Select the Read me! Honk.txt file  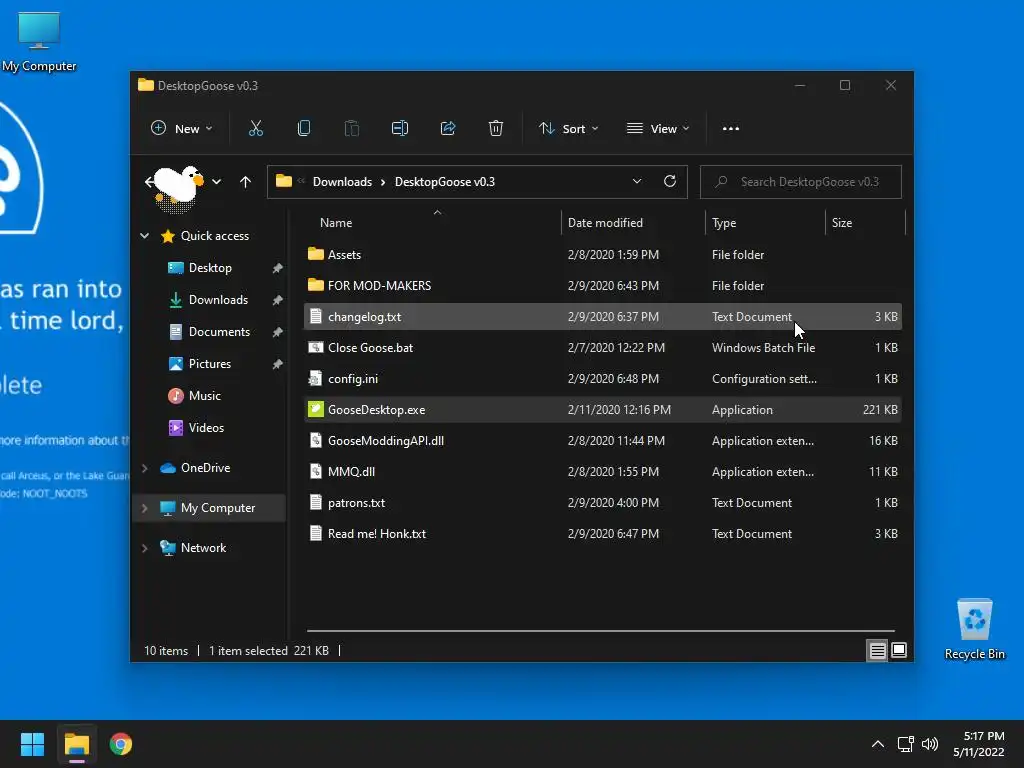pos(603,534)
